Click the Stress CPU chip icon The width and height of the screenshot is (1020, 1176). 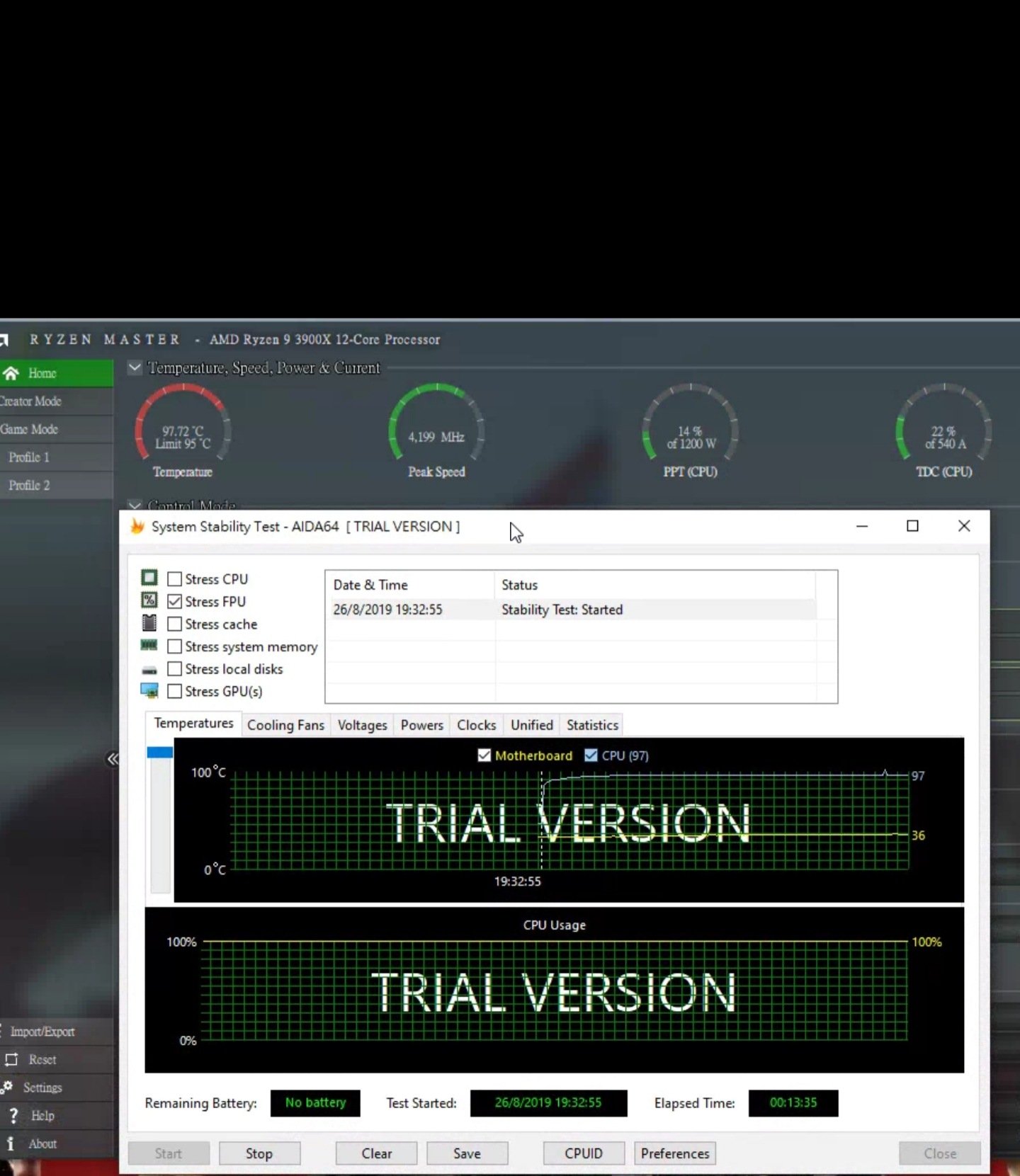149,578
